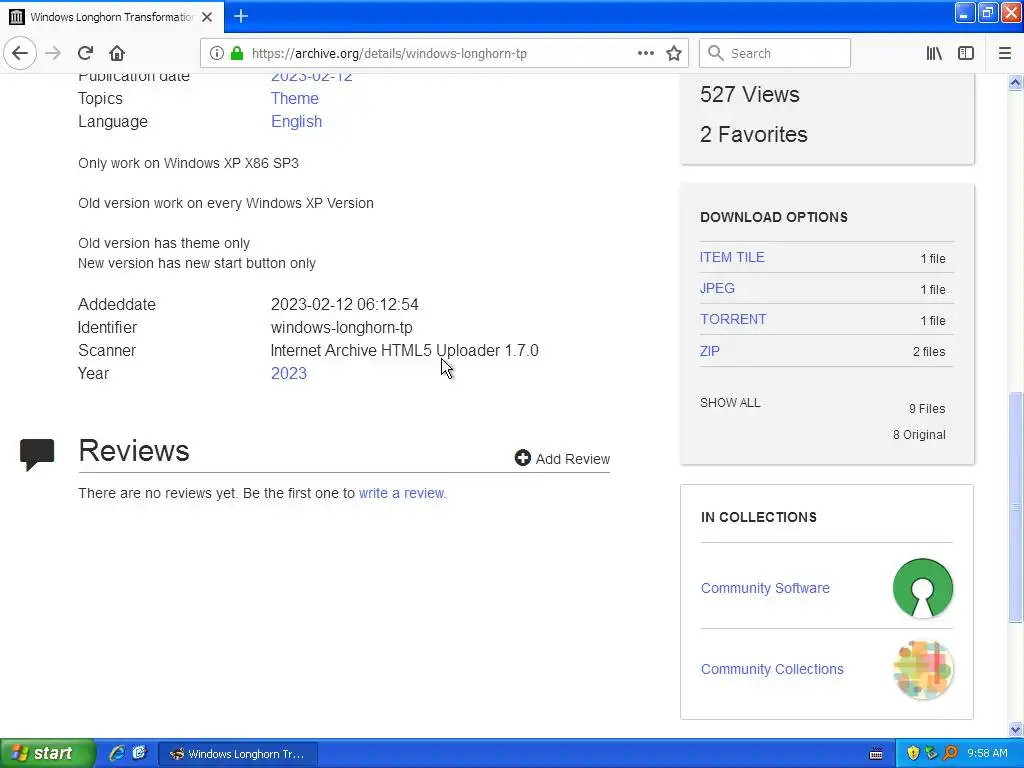1024x768 pixels.
Task: Reload the page with the refresh icon
Action: pos(86,53)
